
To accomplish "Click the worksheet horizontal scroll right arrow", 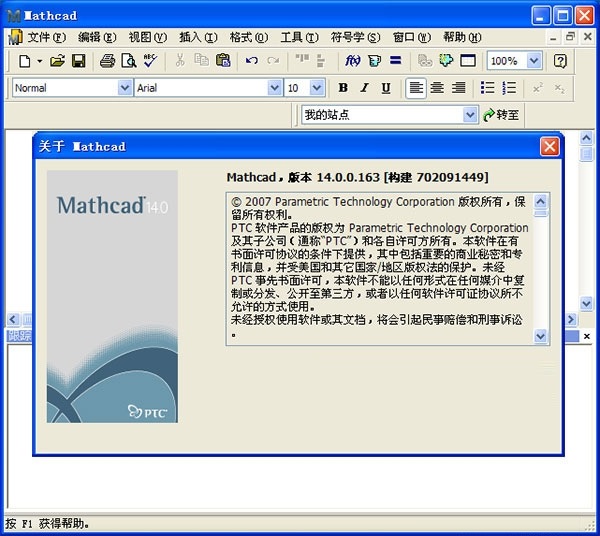I will tap(571, 319).
